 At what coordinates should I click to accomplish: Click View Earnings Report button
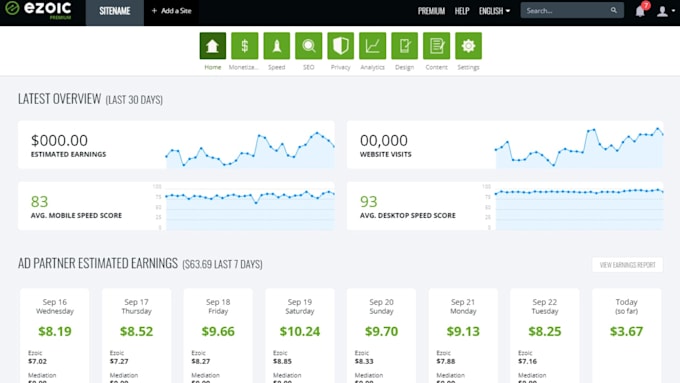627,265
